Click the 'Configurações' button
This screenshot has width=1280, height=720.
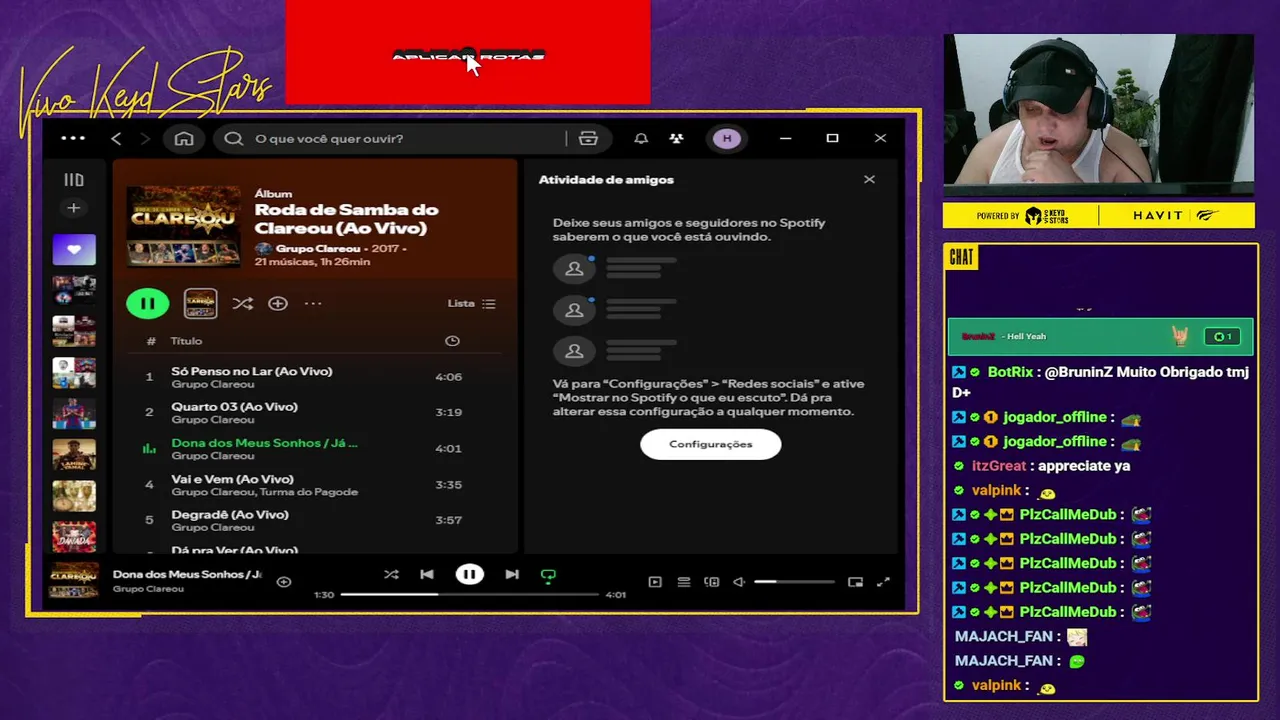711,444
